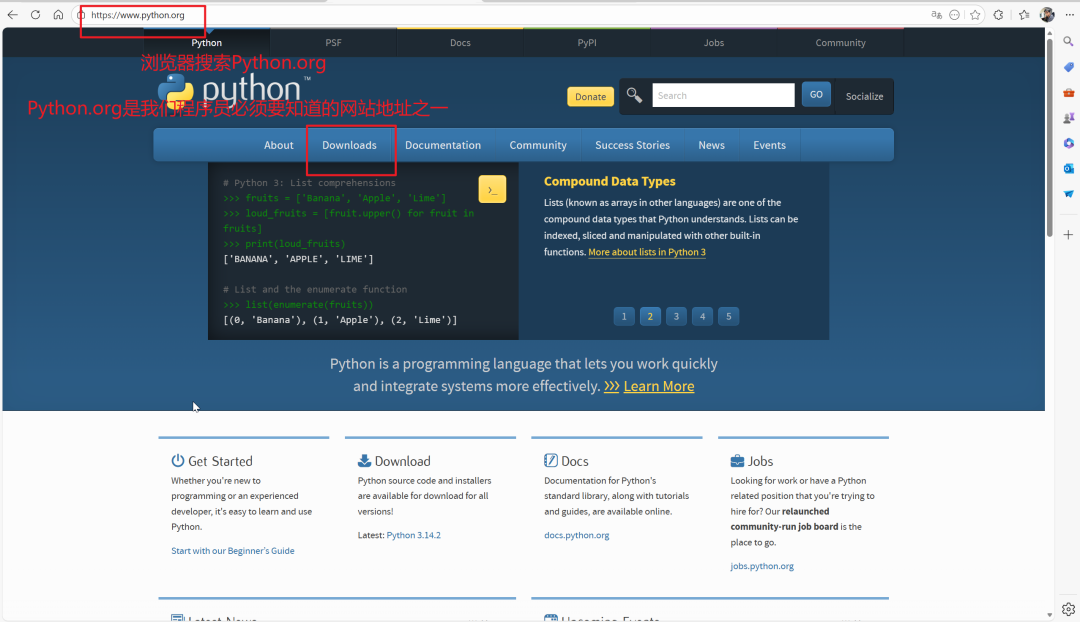Click the scrollbar down arrow

[x=1049, y=614]
